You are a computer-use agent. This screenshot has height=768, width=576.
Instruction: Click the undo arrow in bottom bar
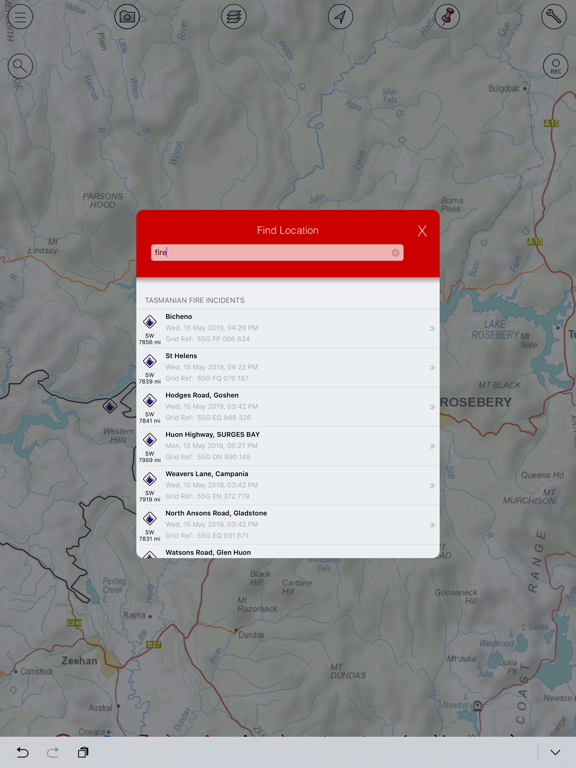point(23,752)
